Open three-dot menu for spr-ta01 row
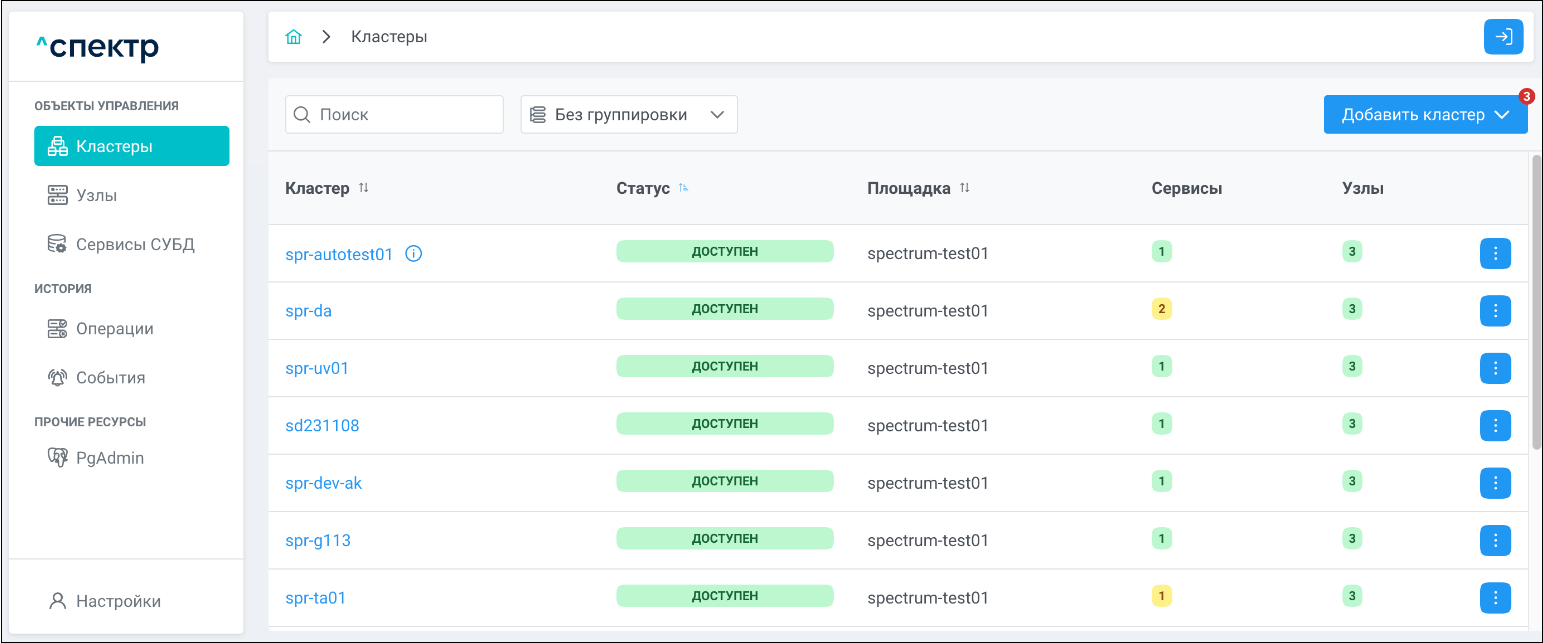 click(x=1495, y=598)
